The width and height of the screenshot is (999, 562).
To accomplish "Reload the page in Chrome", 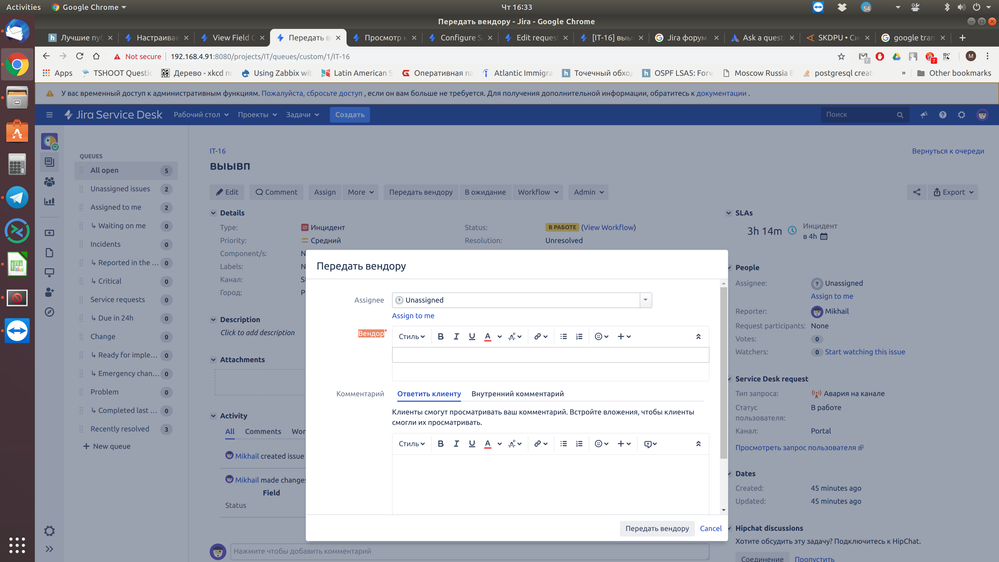I will click(x=80, y=56).
